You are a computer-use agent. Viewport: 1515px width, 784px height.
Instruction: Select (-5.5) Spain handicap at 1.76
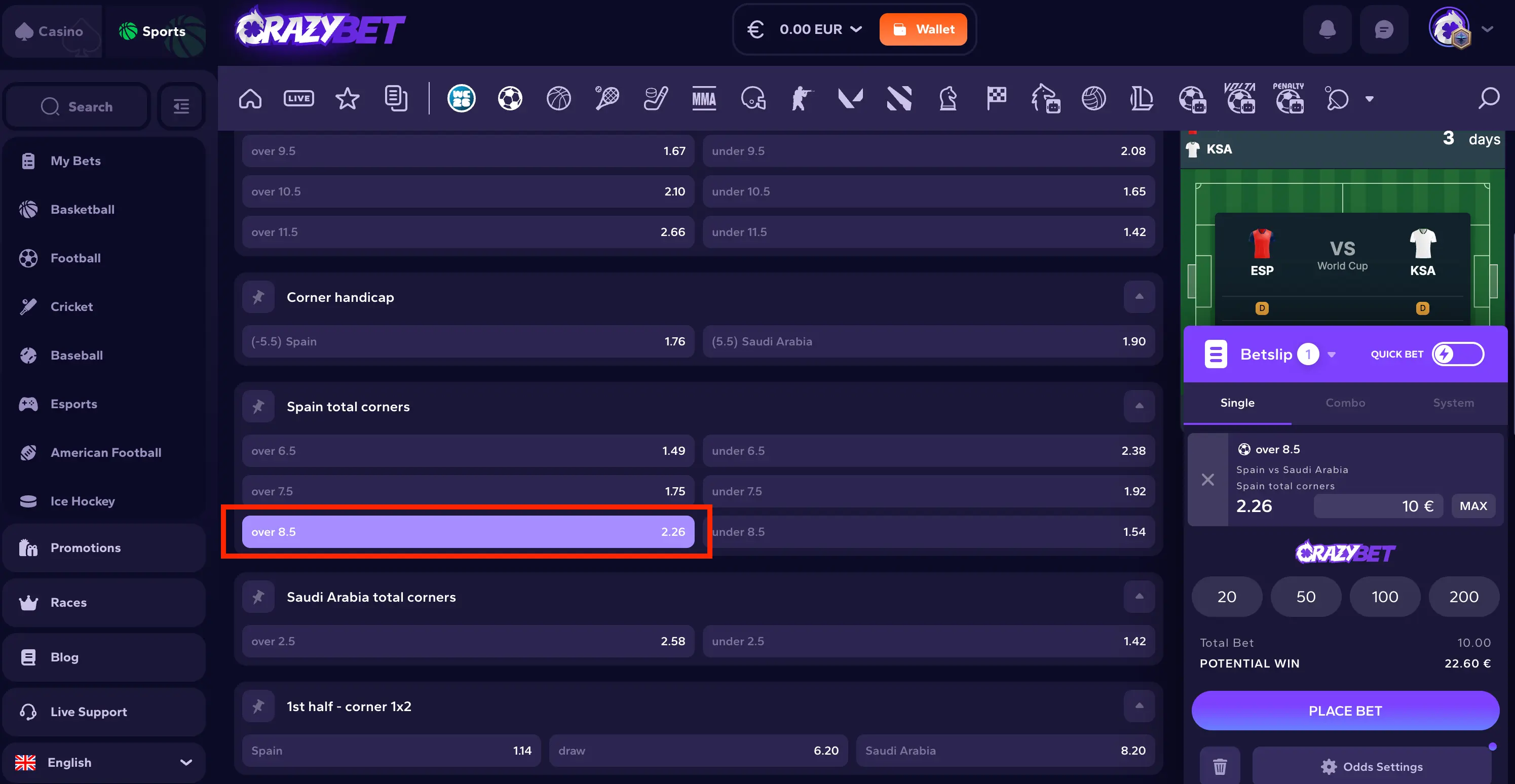[468, 341]
